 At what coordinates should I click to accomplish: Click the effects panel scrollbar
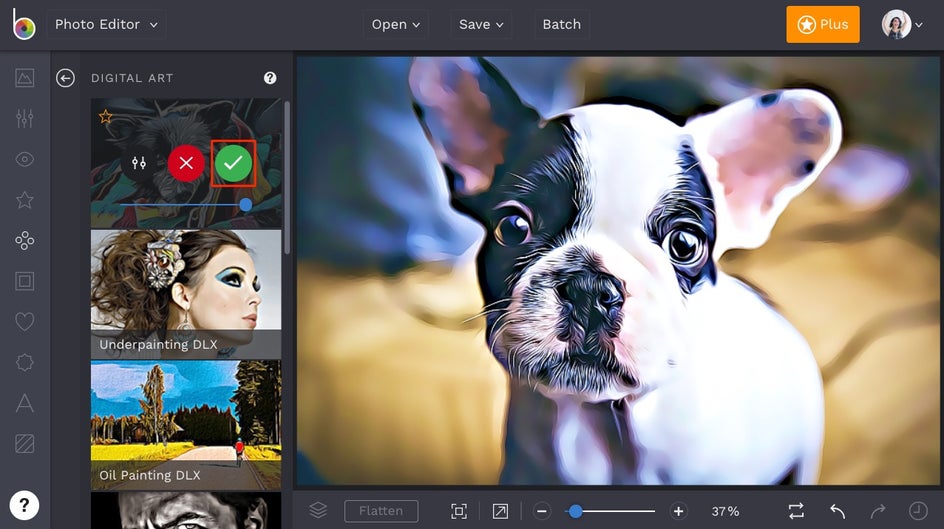[287, 178]
